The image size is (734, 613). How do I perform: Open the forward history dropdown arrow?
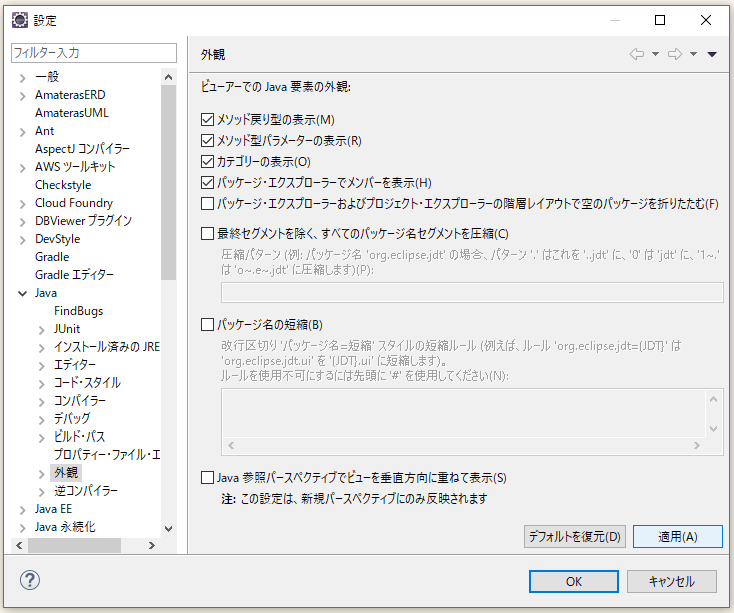click(693, 54)
